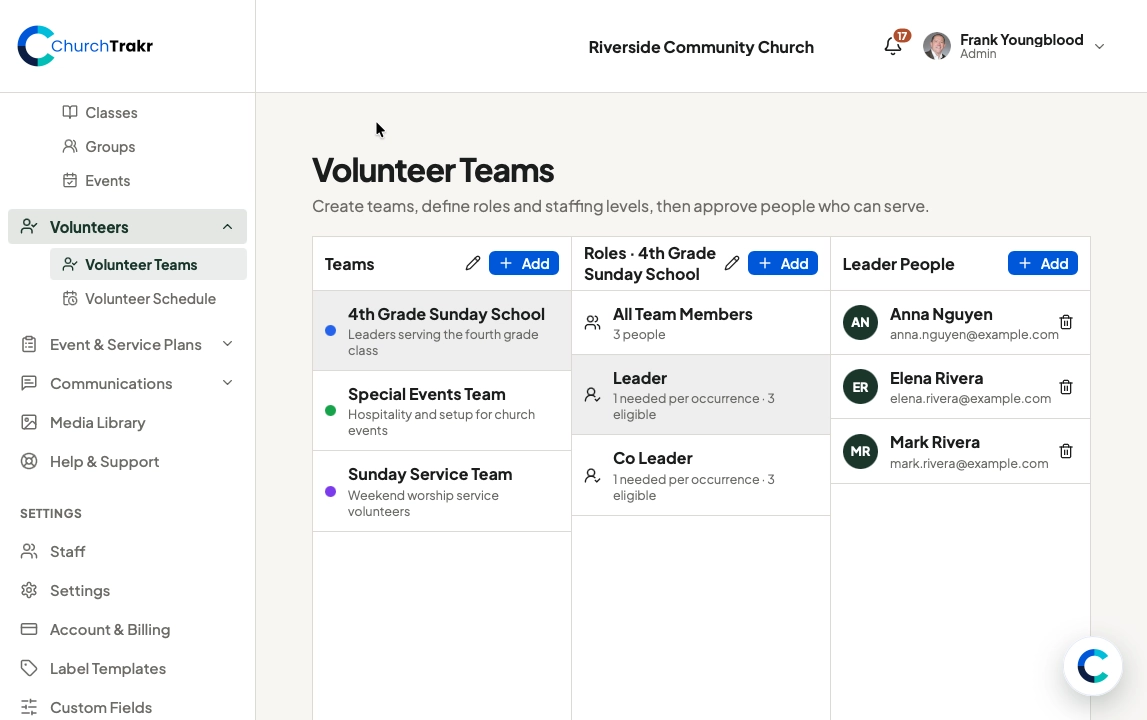Click the Media Library image icon
1147x720 pixels.
pos(29,422)
